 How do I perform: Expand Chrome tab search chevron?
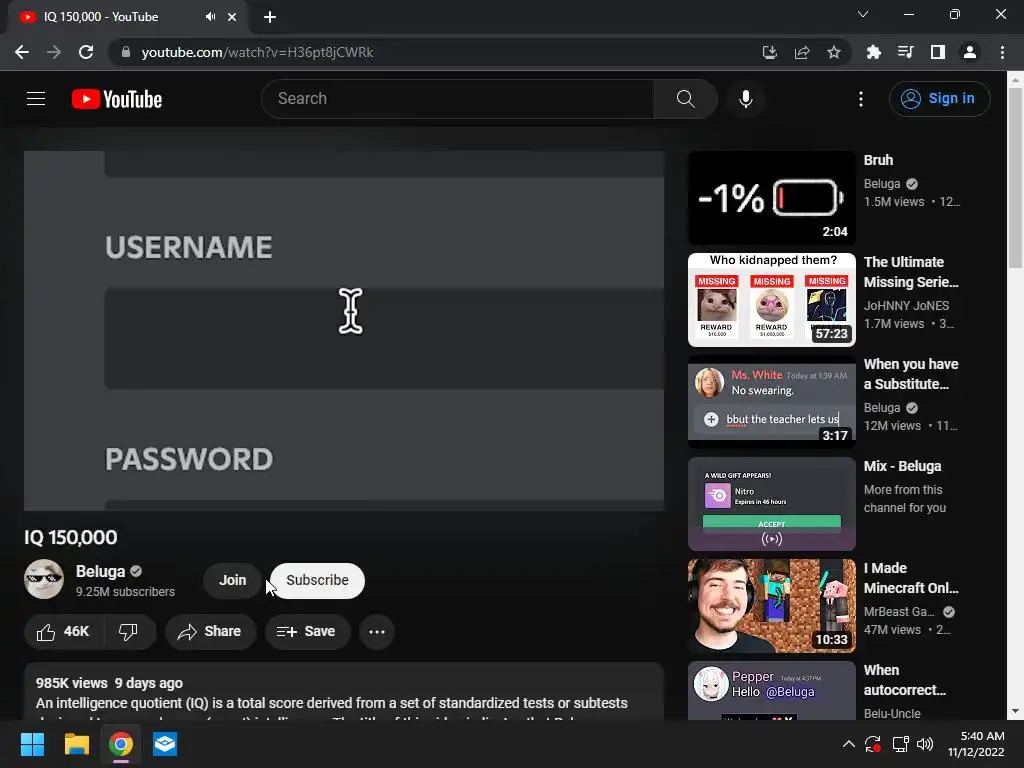point(863,14)
